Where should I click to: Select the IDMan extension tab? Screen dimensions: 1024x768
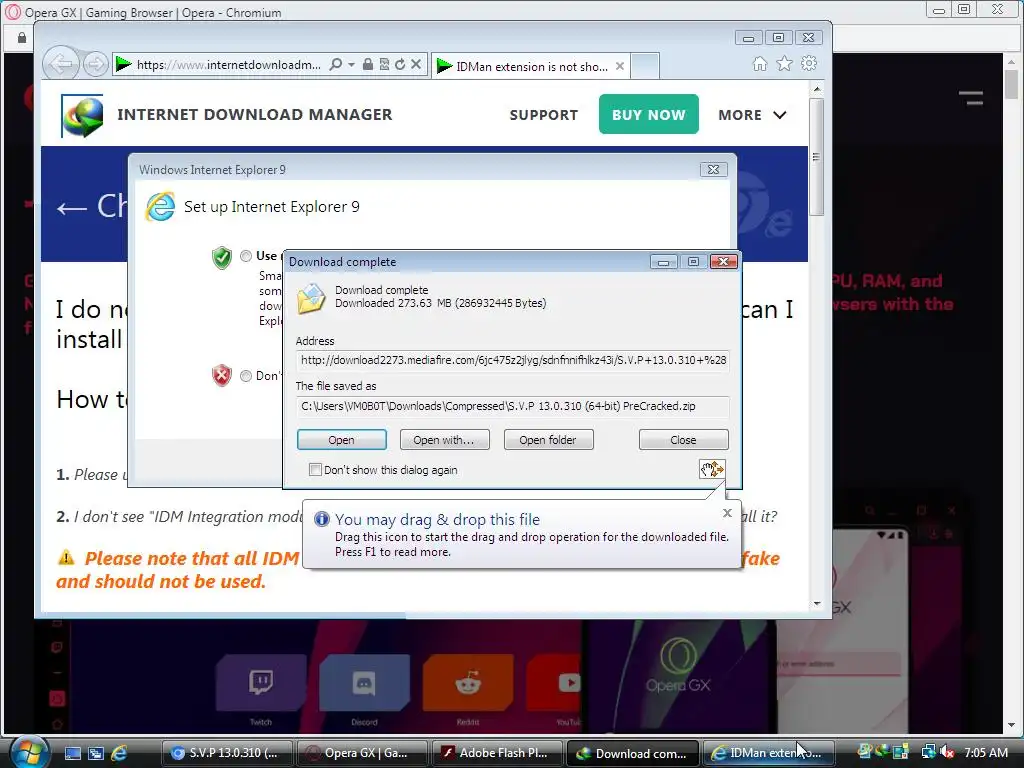[x=530, y=66]
